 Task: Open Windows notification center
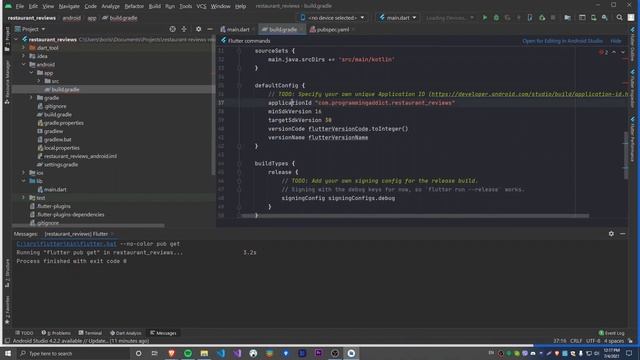(x=629, y=353)
